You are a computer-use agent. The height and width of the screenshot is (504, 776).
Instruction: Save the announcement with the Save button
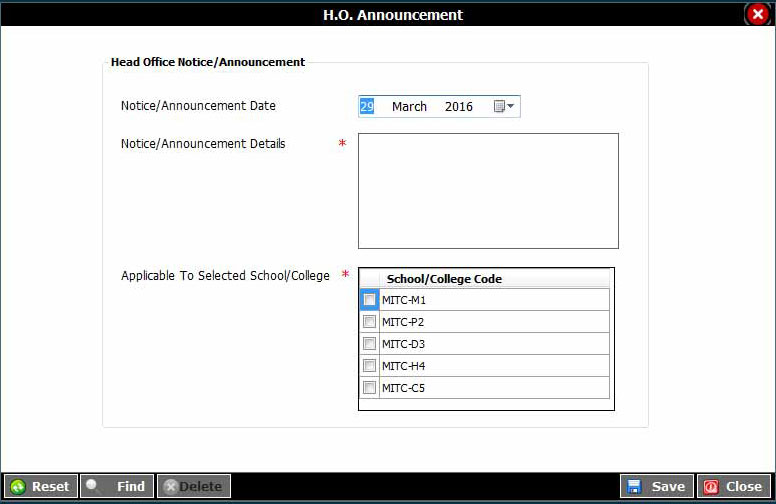point(657,487)
